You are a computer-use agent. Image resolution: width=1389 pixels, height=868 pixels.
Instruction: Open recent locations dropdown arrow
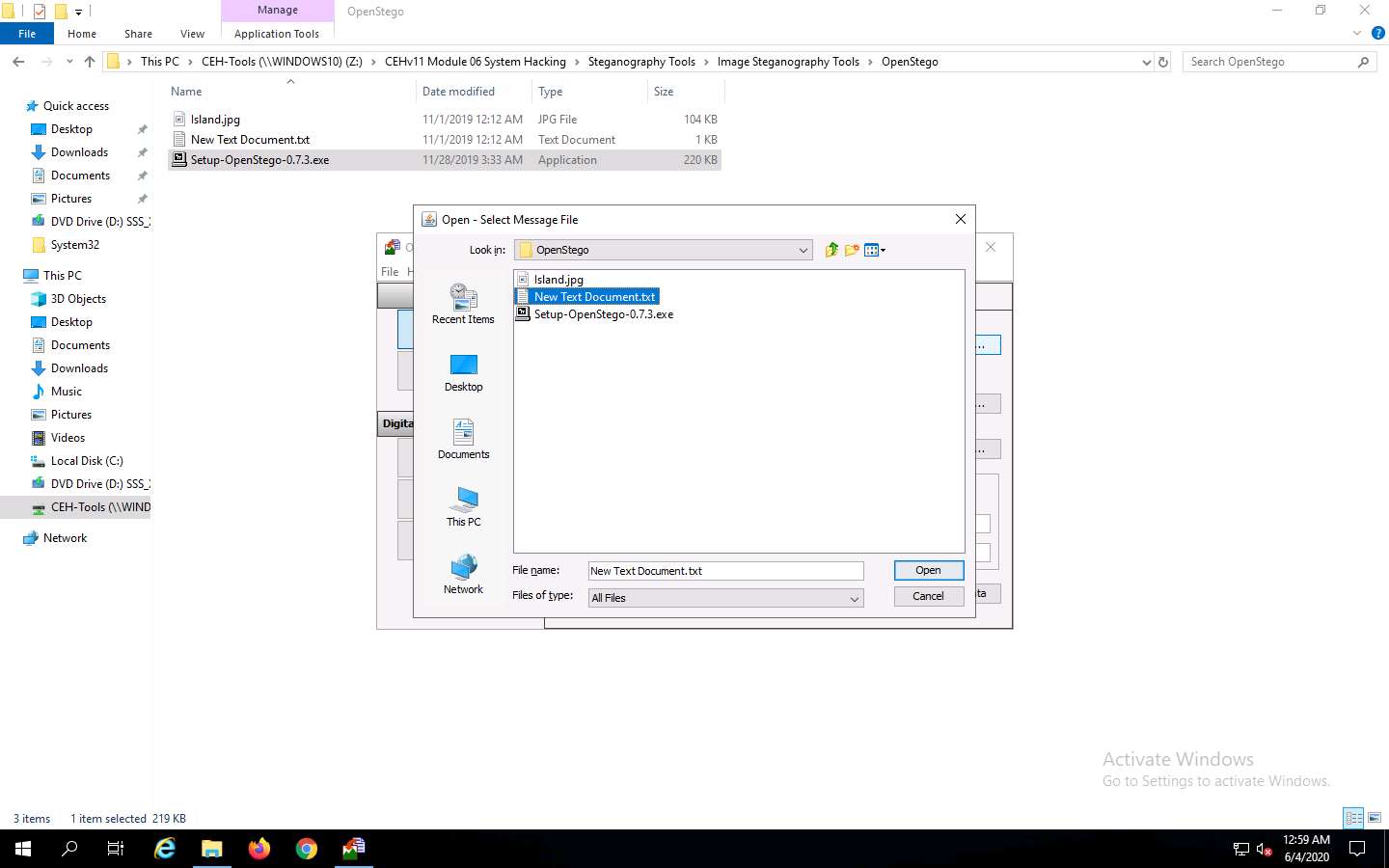[x=69, y=62]
